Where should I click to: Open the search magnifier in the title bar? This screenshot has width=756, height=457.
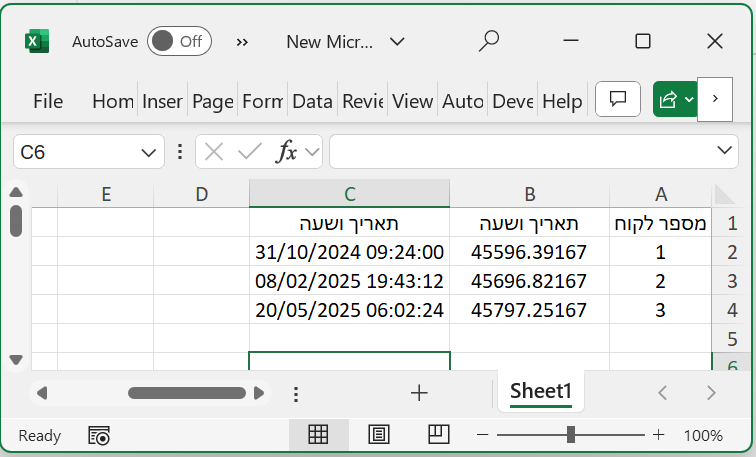tap(488, 41)
